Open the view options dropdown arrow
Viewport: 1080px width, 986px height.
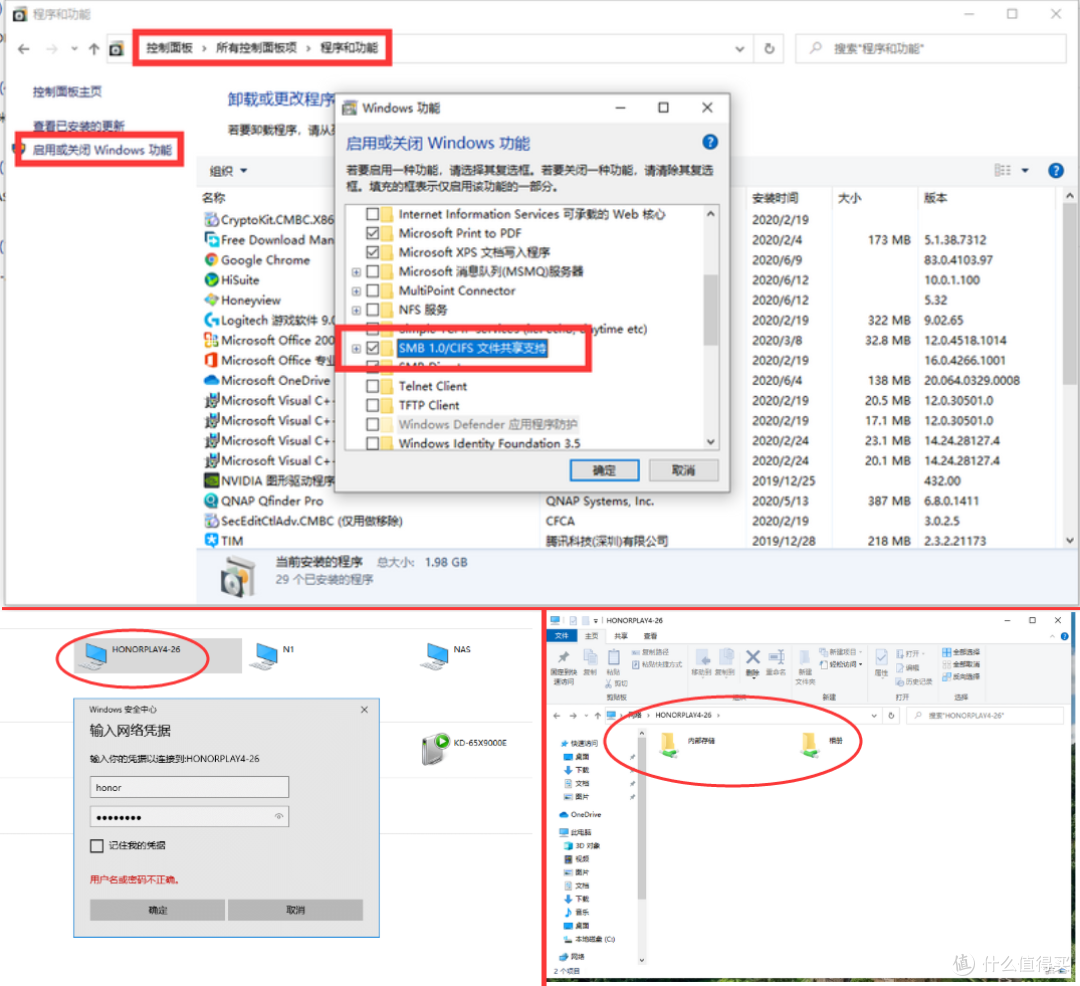point(1025,171)
